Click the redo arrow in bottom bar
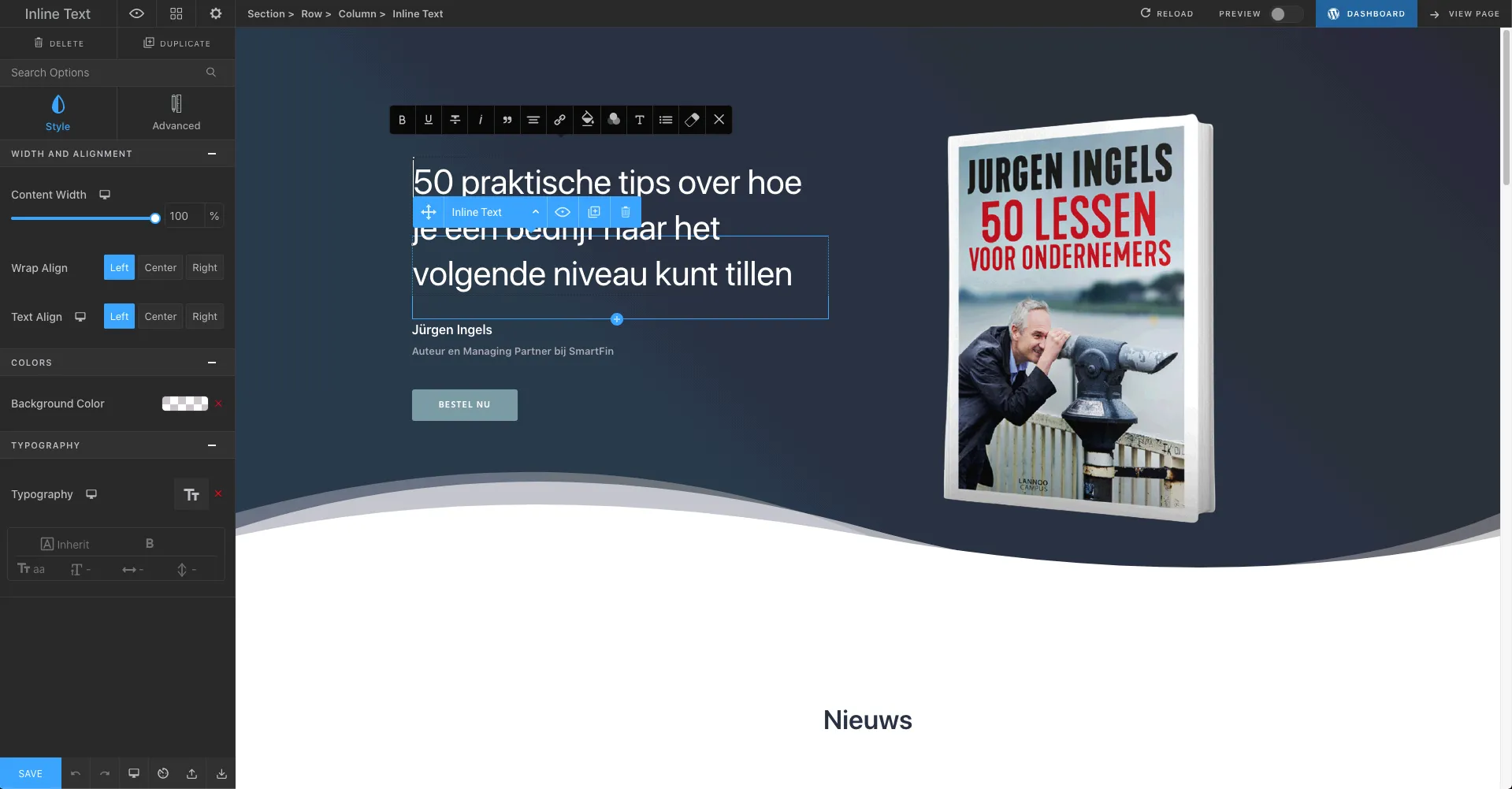Viewport: 1512px width, 789px height. [105, 773]
